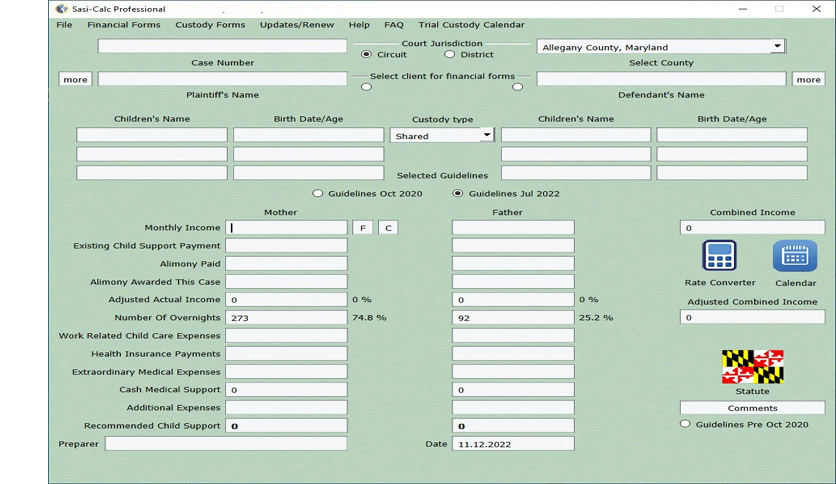The image size is (836, 484).
Task: Open the Trial Custody Calendar menu
Action: (x=471, y=25)
